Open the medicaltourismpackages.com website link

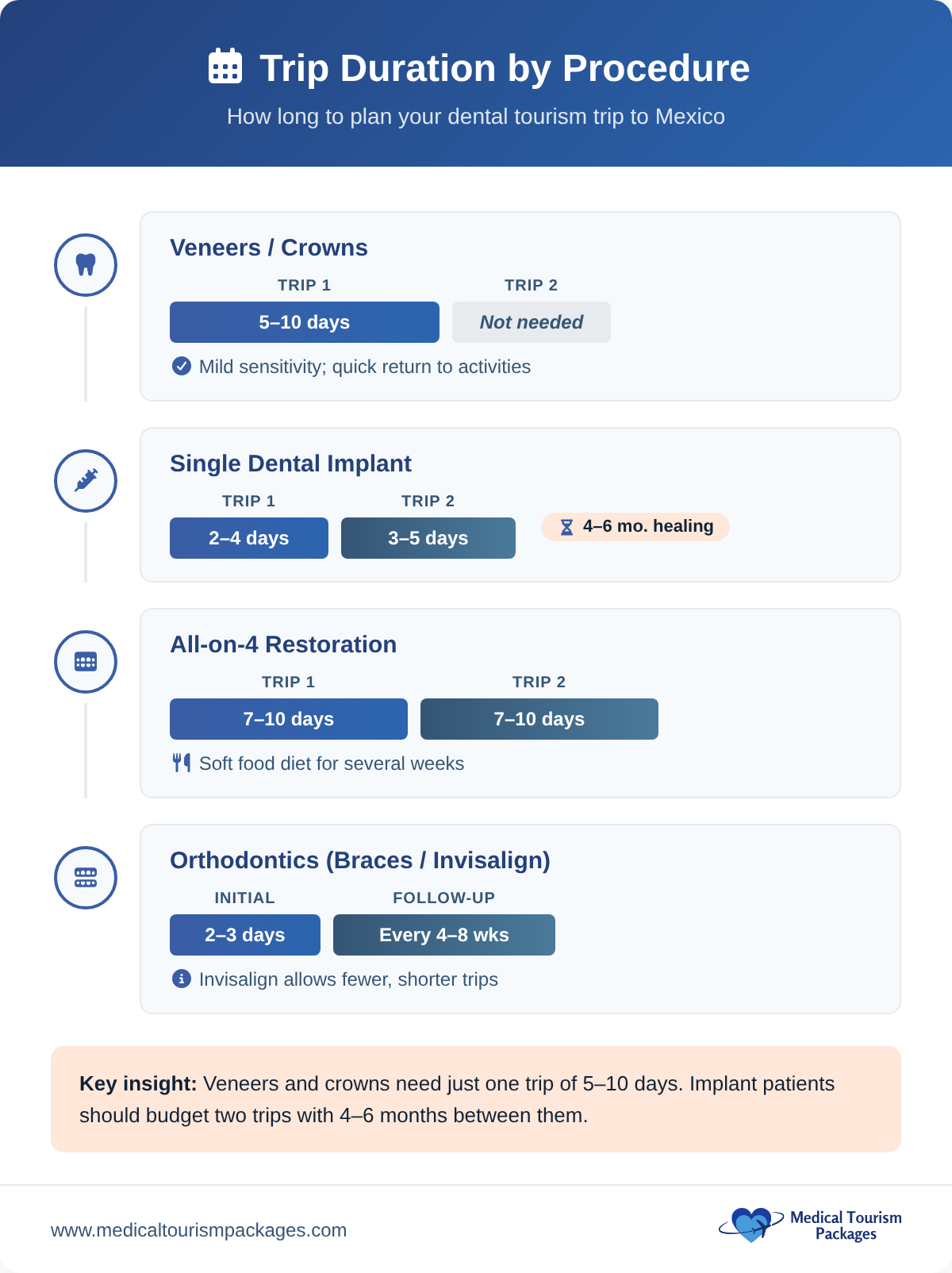[198, 1230]
